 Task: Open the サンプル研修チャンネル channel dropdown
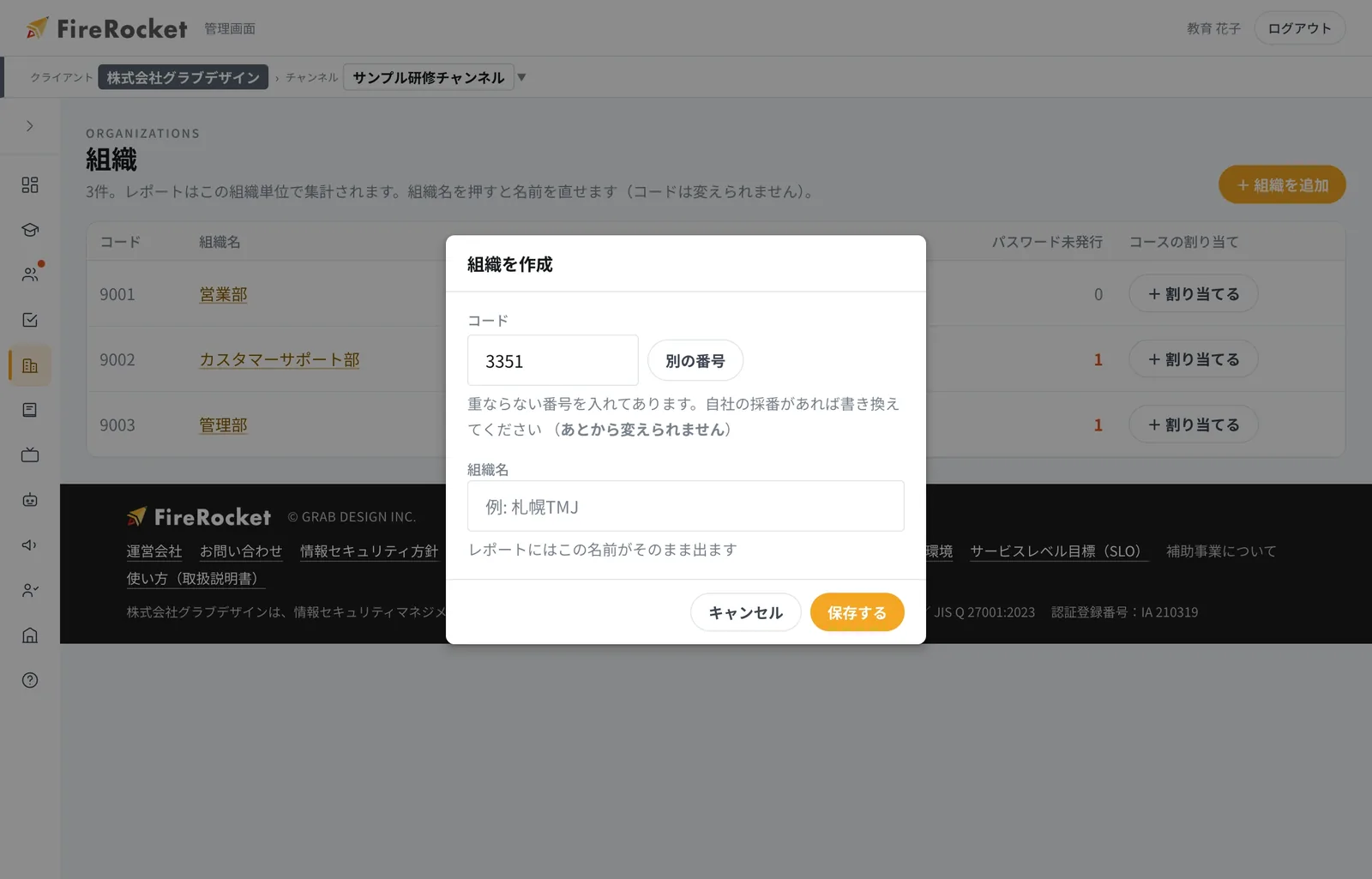point(429,77)
